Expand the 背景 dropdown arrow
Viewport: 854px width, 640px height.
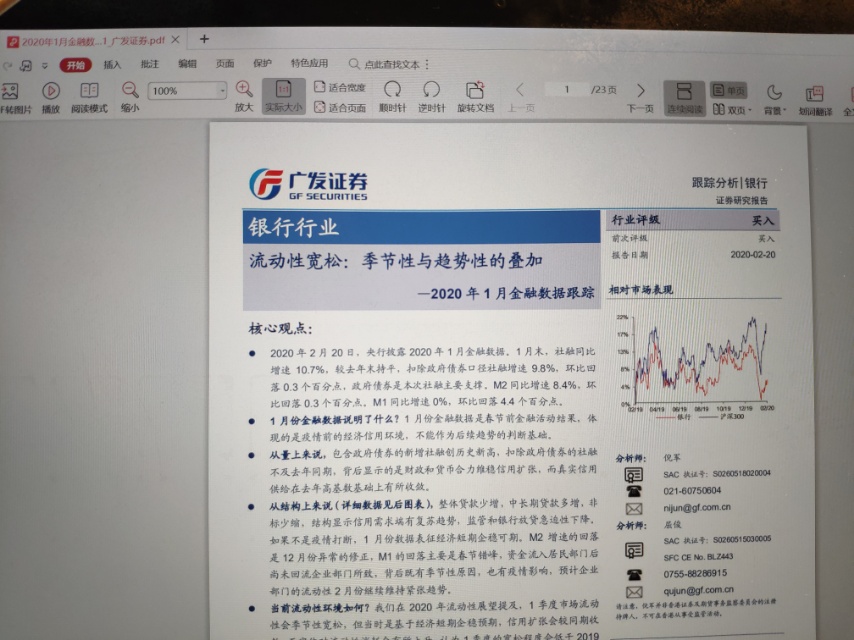785,112
